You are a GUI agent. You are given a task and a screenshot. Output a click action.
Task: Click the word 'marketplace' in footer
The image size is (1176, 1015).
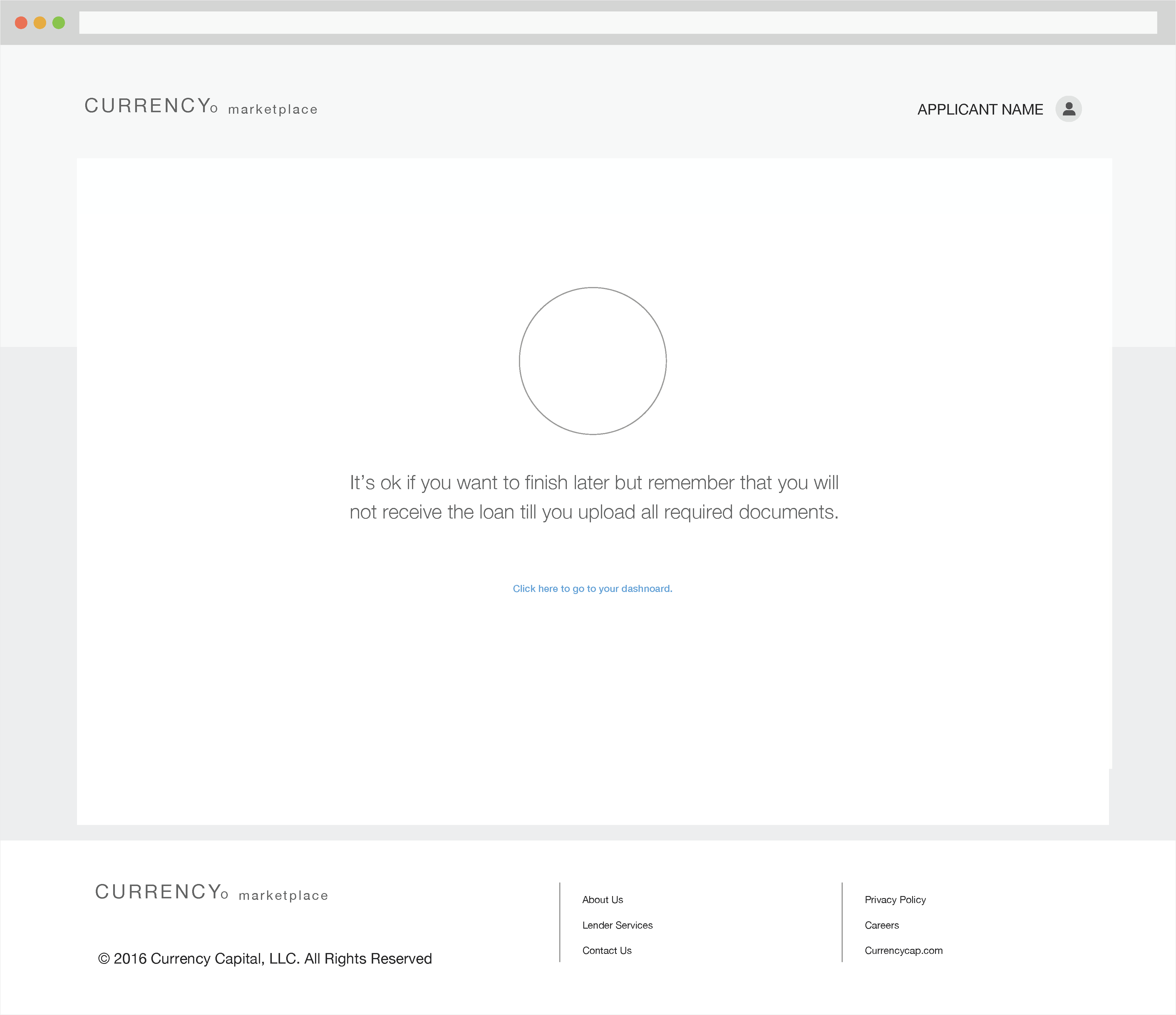(x=283, y=896)
